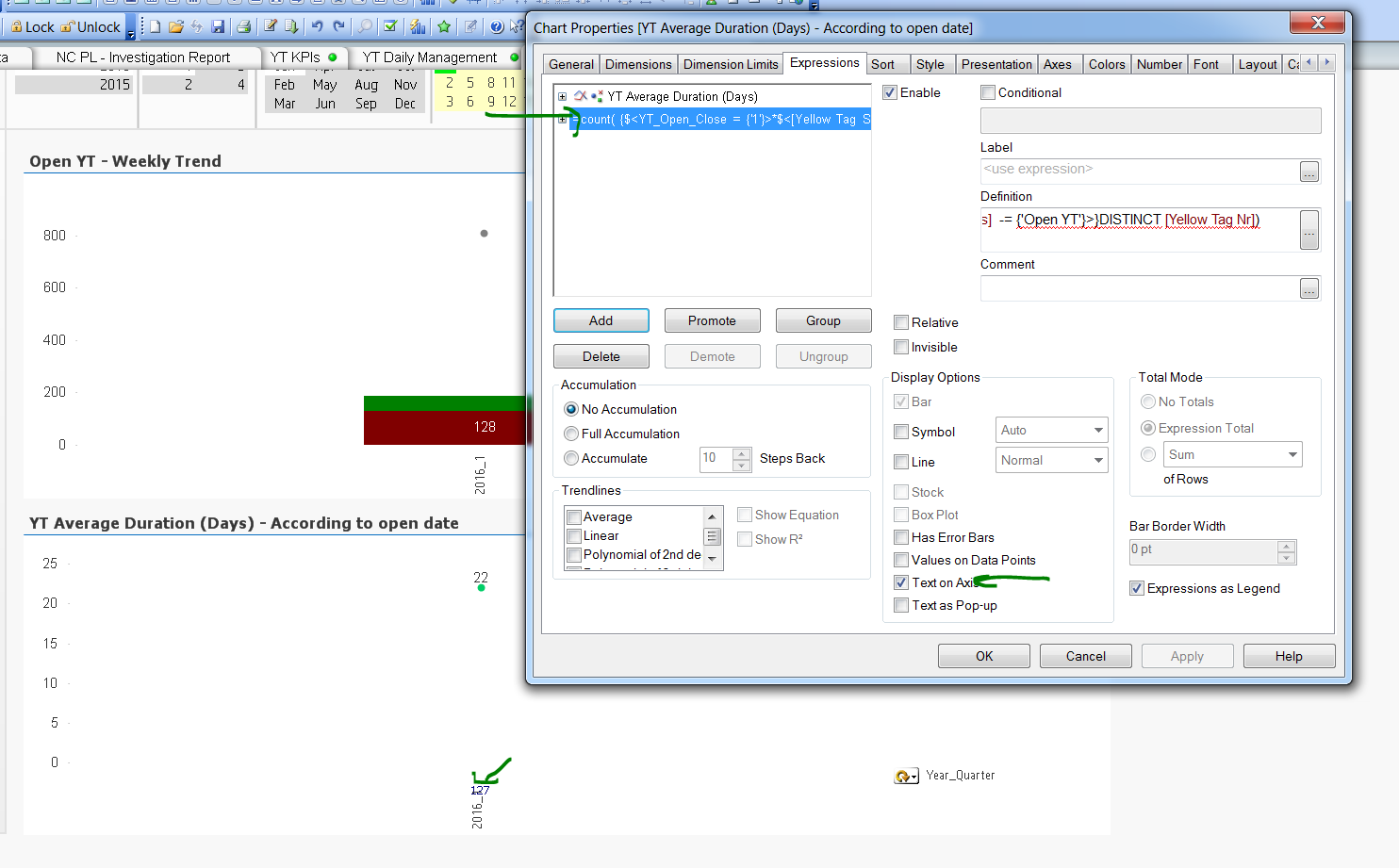1399x868 pixels.
Task: Enable Values on Data Points
Action: tap(901, 560)
